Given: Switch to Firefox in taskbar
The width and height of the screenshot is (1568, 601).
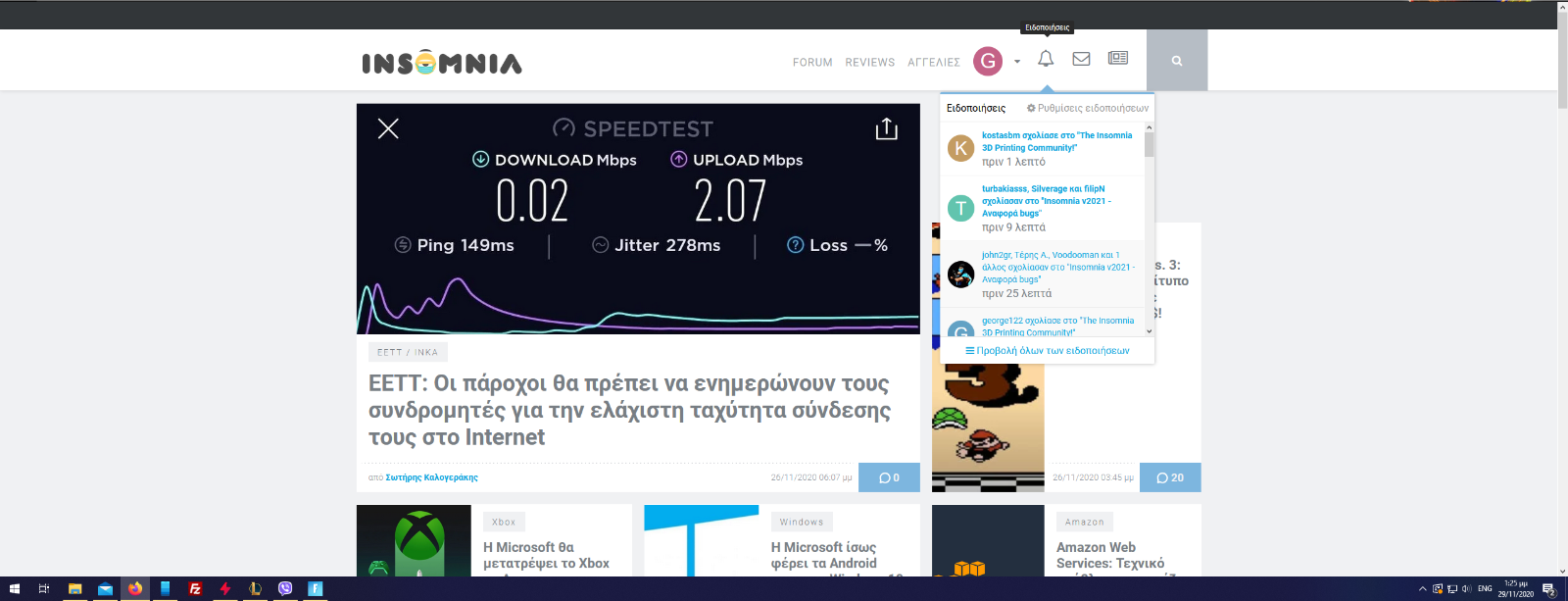Looking at the screenshot, I should pyautogui.click(x=135, y=588).
